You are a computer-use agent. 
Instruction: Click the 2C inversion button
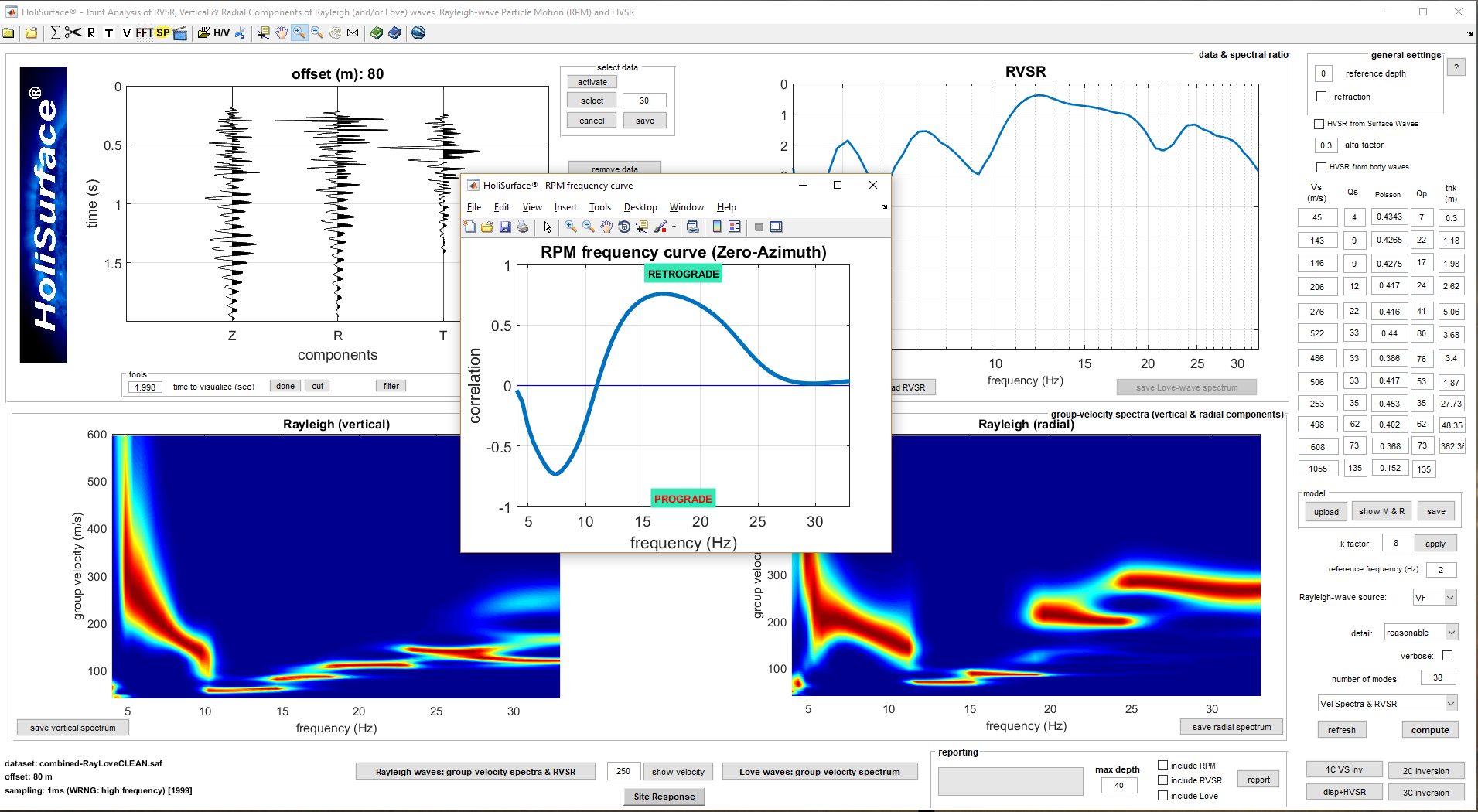pyautogui.click(x=1426, y=770)
